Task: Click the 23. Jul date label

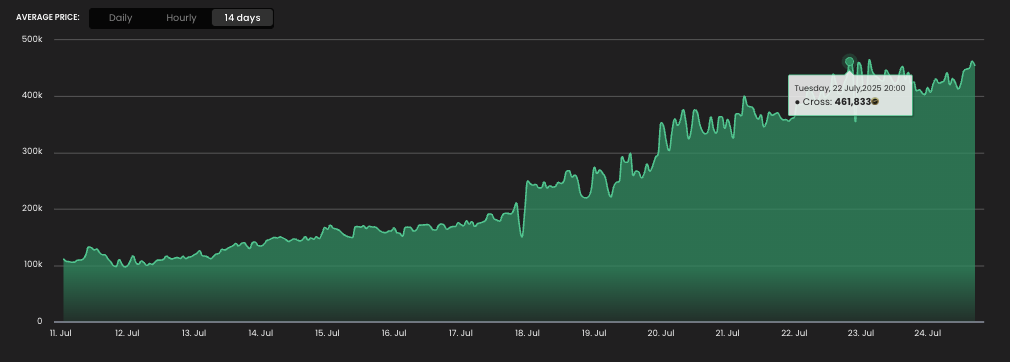Action: tap(861, 333)
